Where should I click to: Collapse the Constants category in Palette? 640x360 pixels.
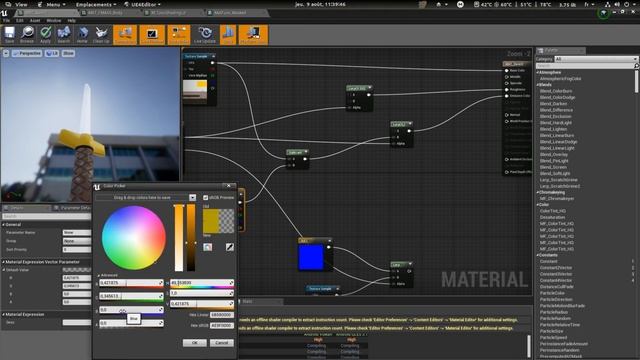click(538, 255)
